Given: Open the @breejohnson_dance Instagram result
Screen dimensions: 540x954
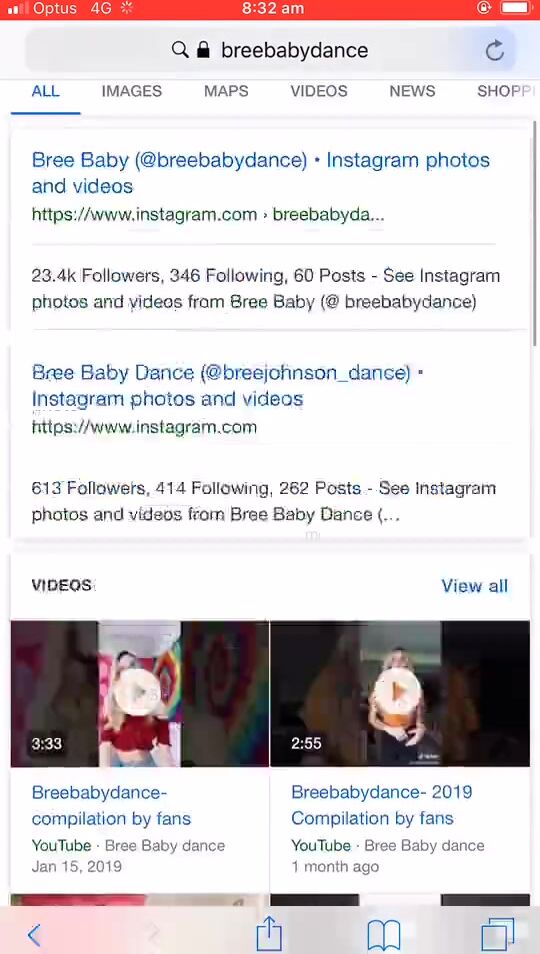Looking at the screenshot, I should point(227,385).
